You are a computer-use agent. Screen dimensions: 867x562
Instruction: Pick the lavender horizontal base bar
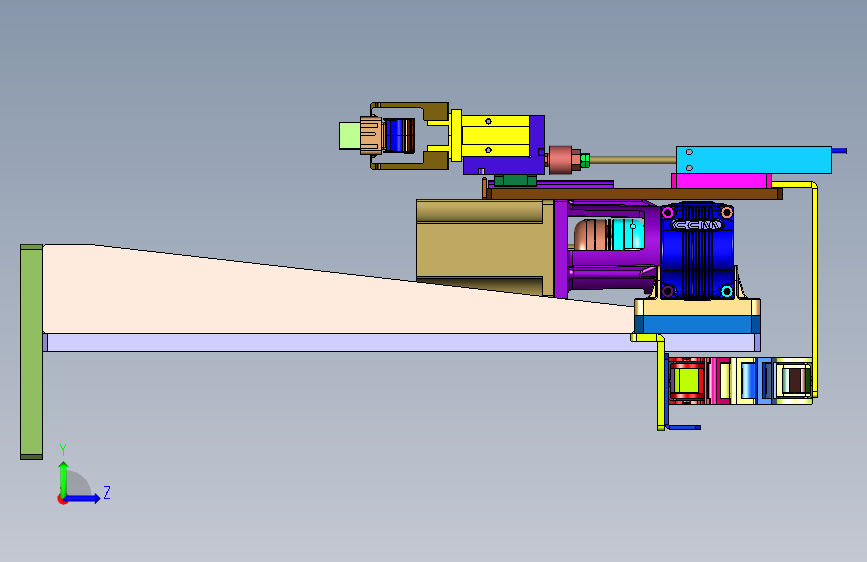(x=354, y=342)
